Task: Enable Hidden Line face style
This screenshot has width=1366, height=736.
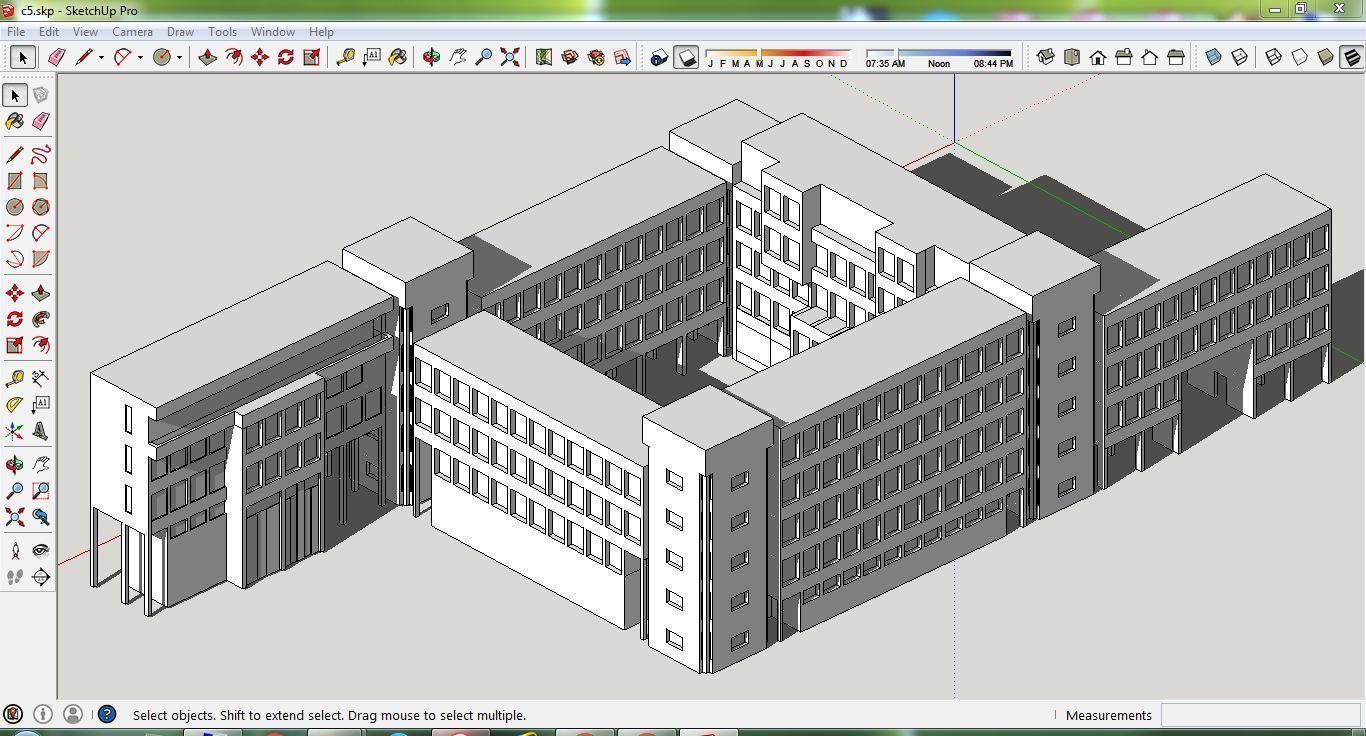Action: click(x=1300, y=57)
